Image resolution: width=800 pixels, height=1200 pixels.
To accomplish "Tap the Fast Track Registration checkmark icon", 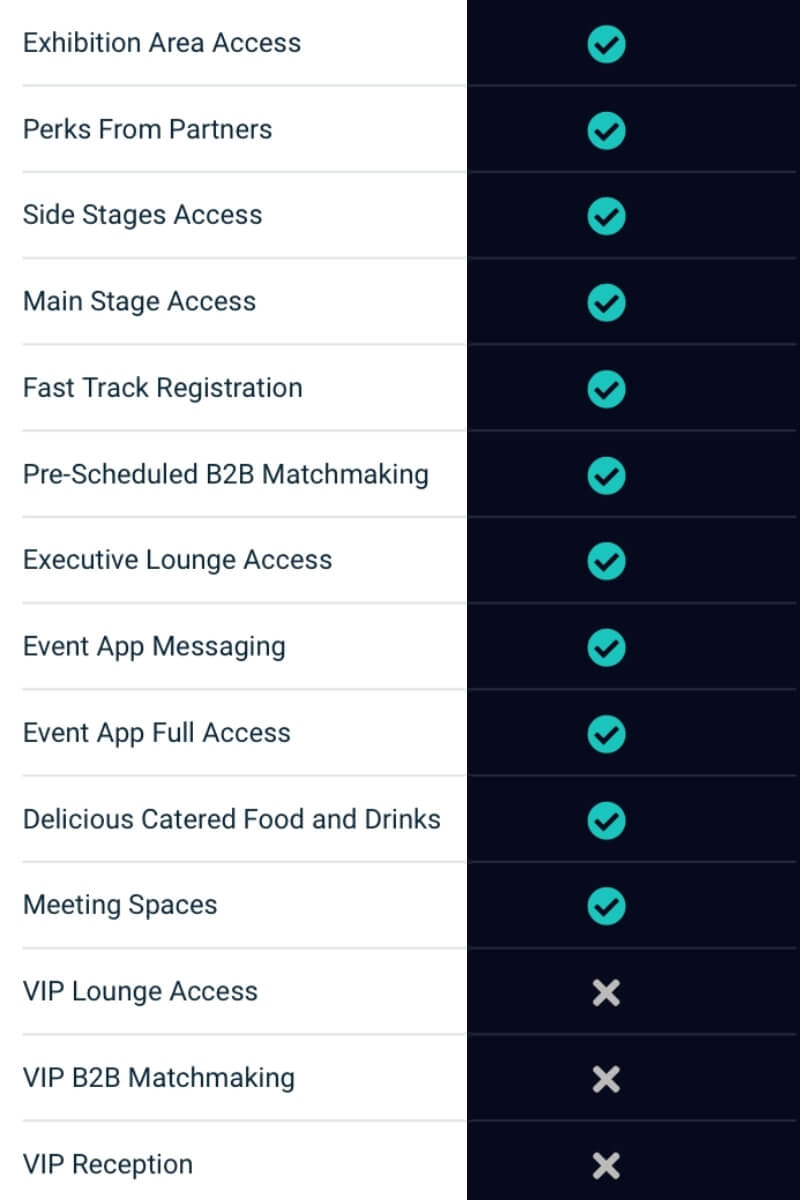I will pos(606,389).
